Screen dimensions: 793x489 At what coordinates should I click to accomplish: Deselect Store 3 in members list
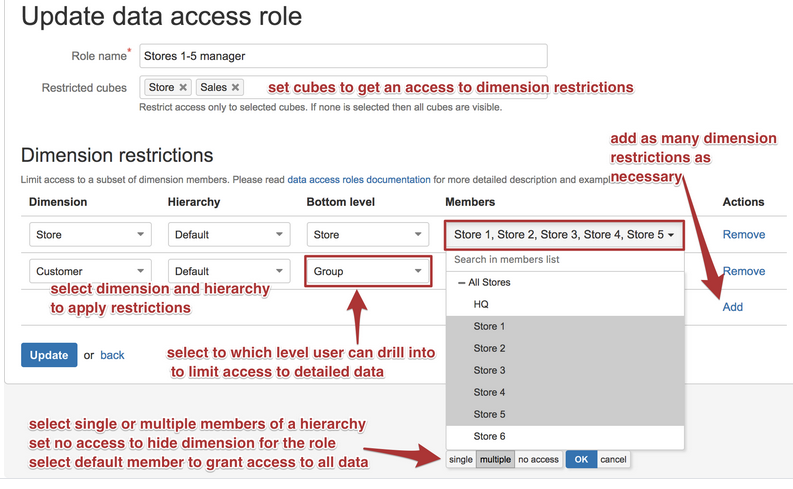(x=489, y=370)
